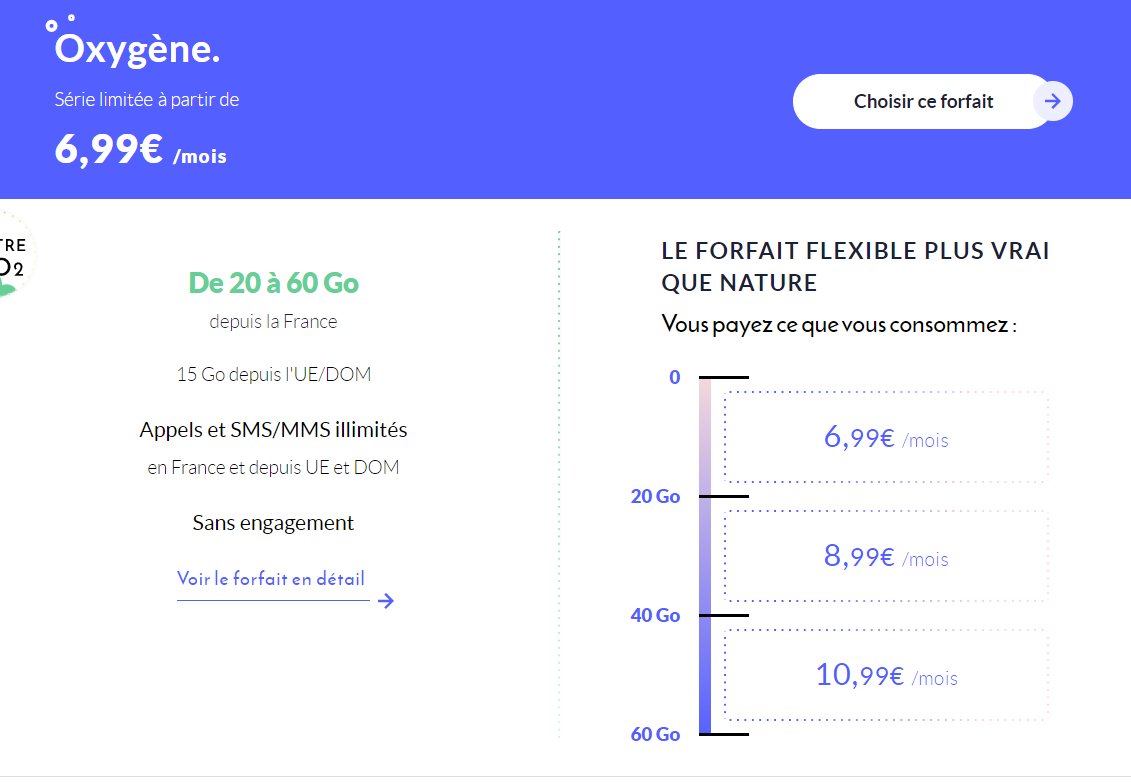Image resolution: width=1131 pixels, height=783 pixels.
Task: Click the green De 20 à 60 Go heading
Action: pos(273,284)
